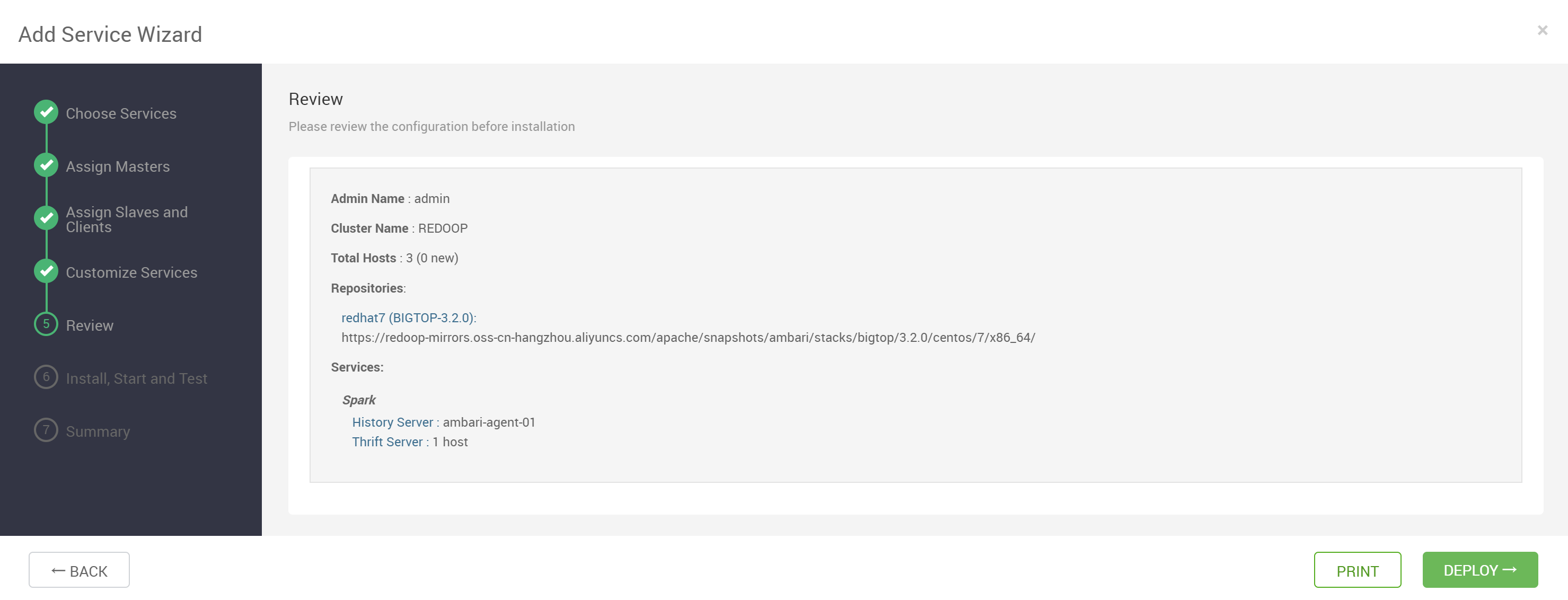This screenshot has width=1568, height=600.
Task: Click the step 5 Review circle icon
Action: coord(46,324)
